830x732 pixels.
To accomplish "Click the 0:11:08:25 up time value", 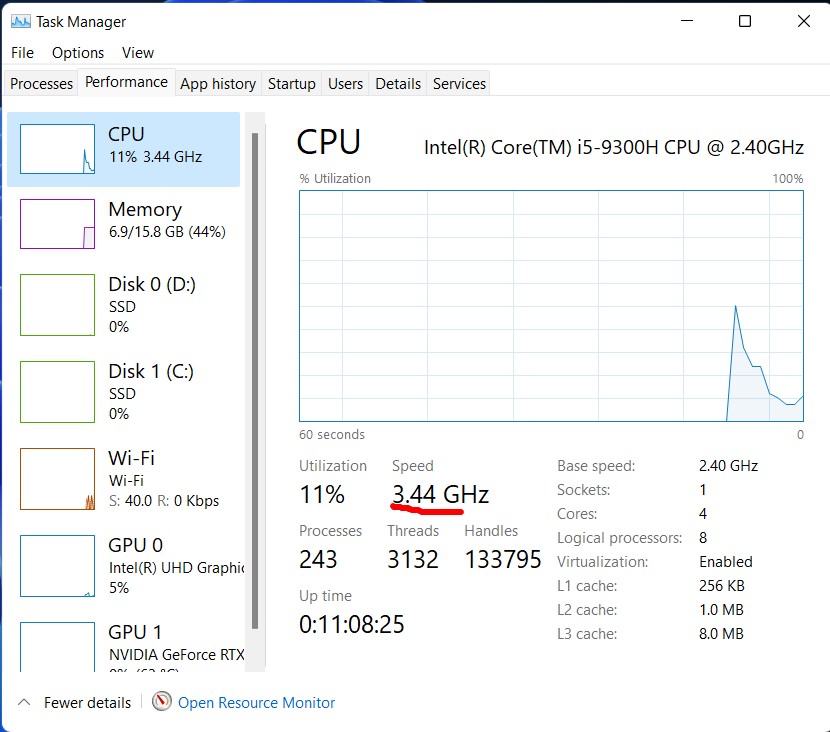I will click(351, 625).
